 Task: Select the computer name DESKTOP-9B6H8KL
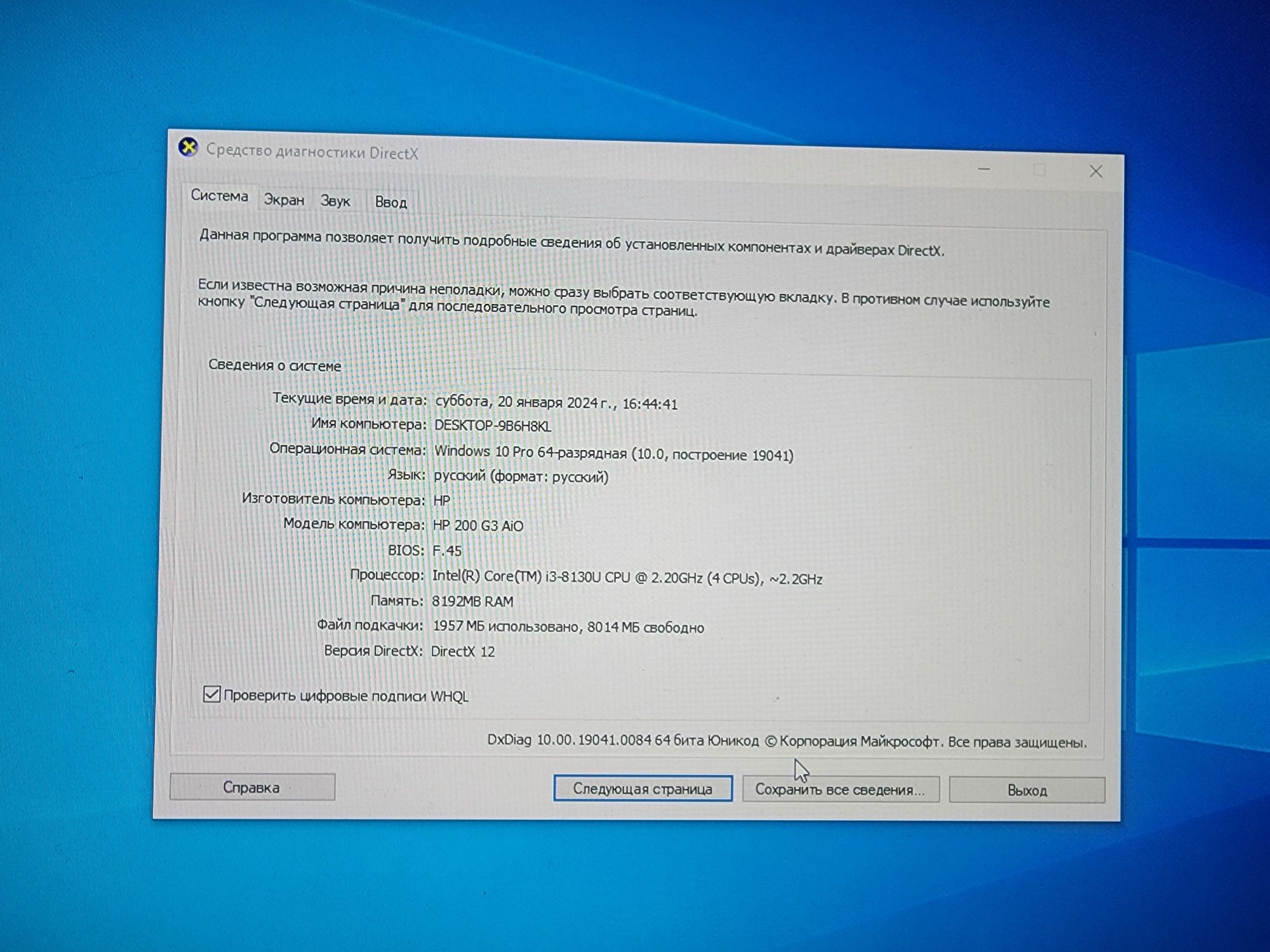[493, 426]
